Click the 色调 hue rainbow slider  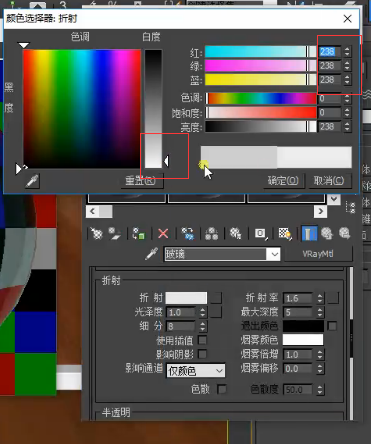click(260, 98)
